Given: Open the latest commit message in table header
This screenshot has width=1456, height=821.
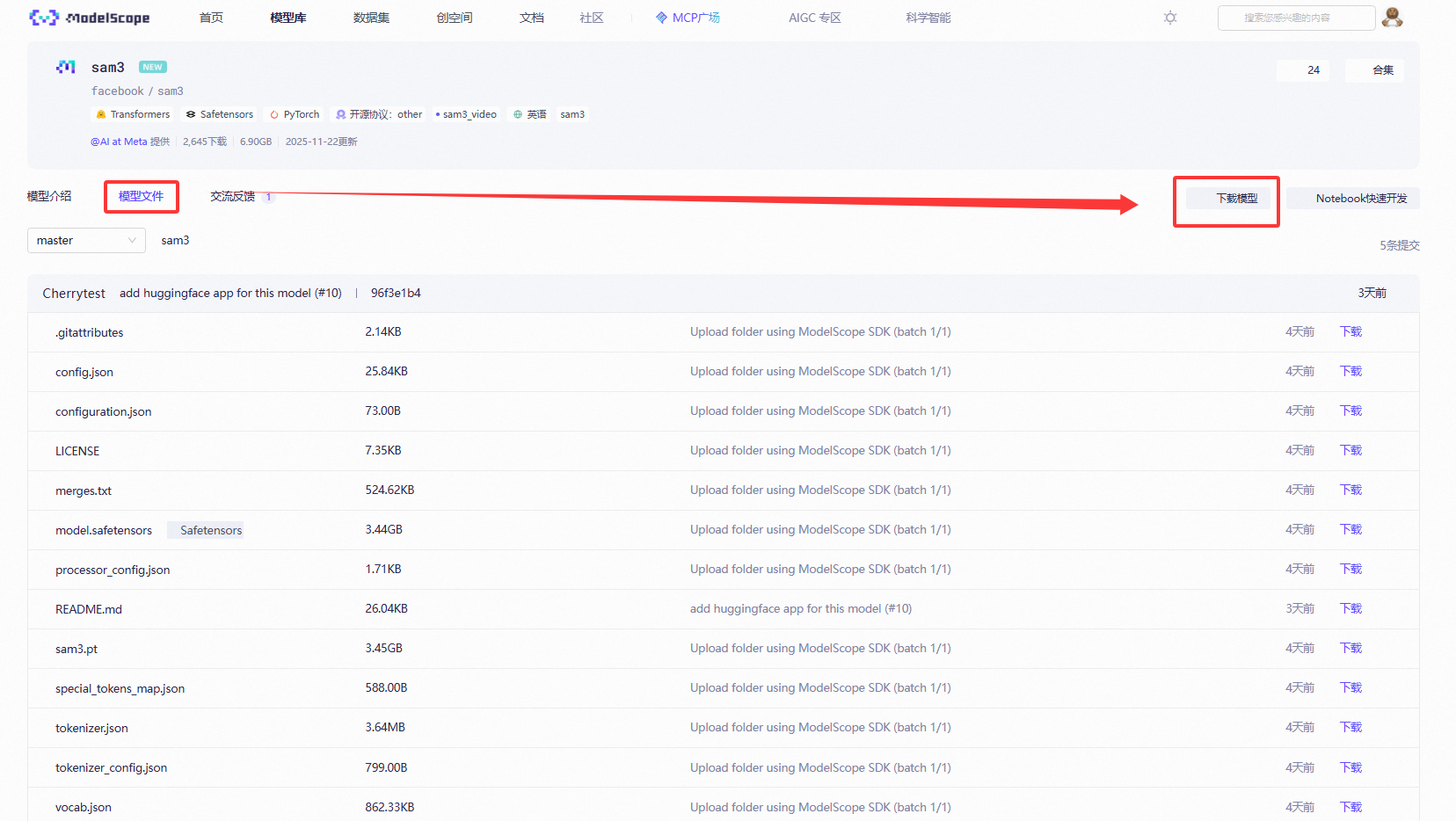Looking at the screenshot, I should coord(230,293).
